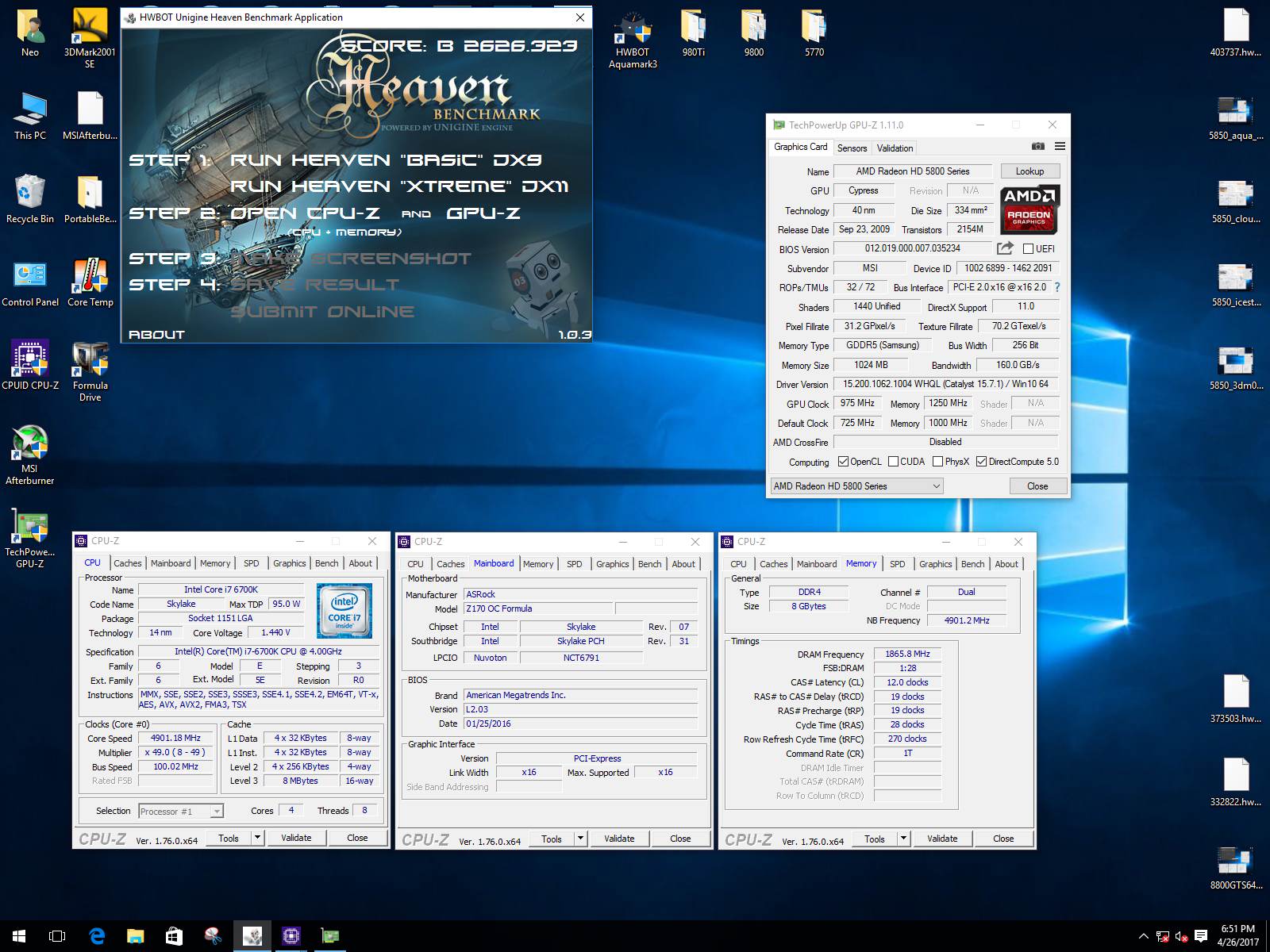Open the Recycle Bin
Image resolution: width=1270 pixels, height=952 pixels.
click(30, 198)
